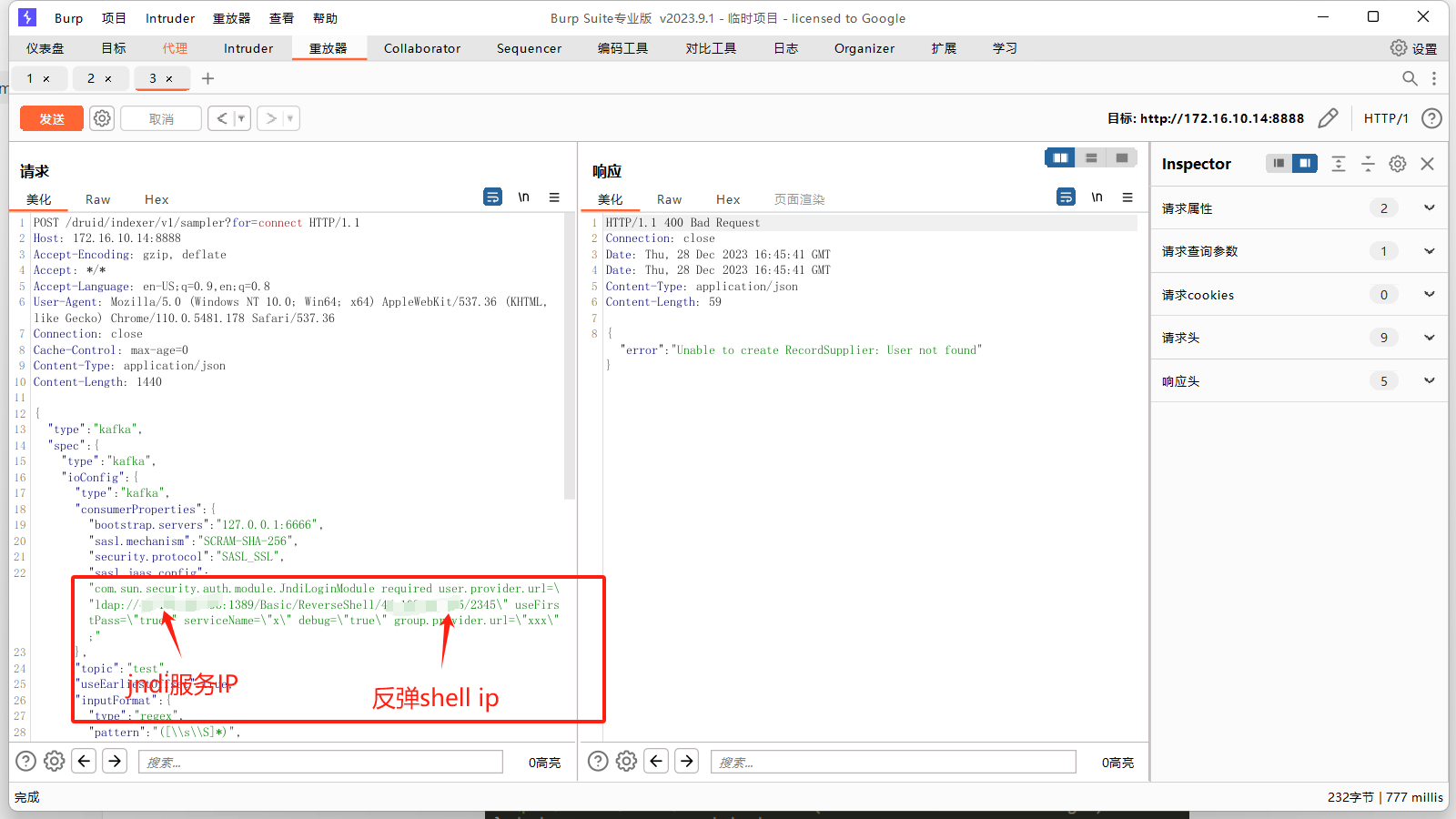The image size is (1456, 819).
Task: Open response pane hamburger menu
Action: pyautogui.click(x=1127, y=197)
